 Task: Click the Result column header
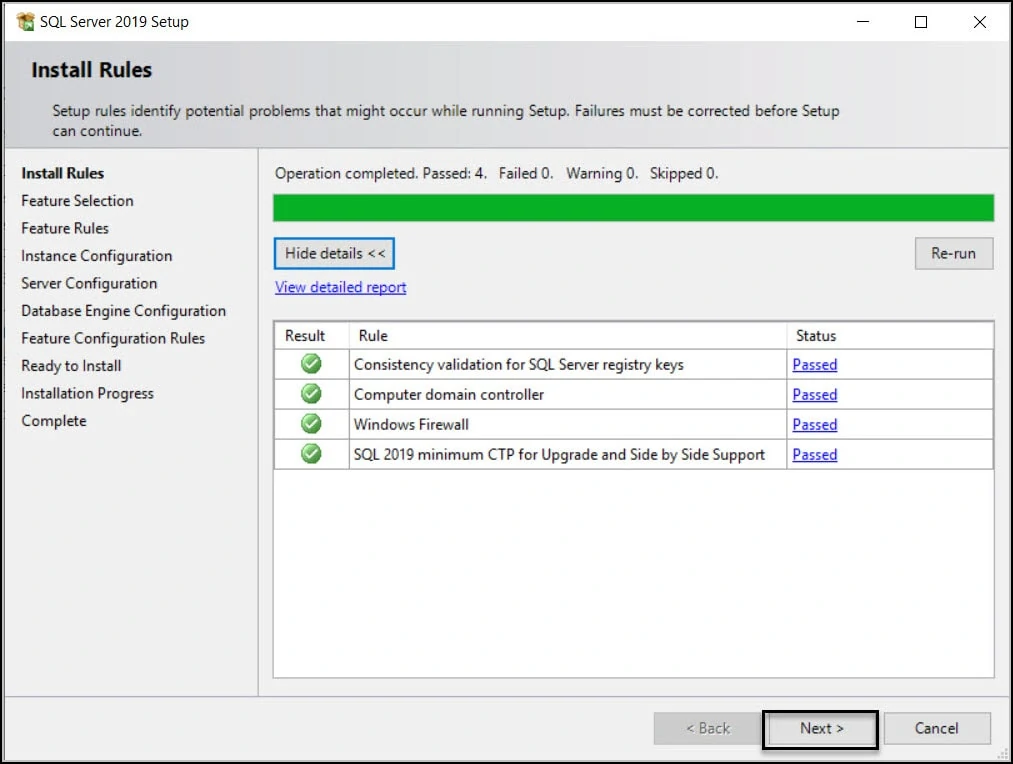click(x=311, y=336)
